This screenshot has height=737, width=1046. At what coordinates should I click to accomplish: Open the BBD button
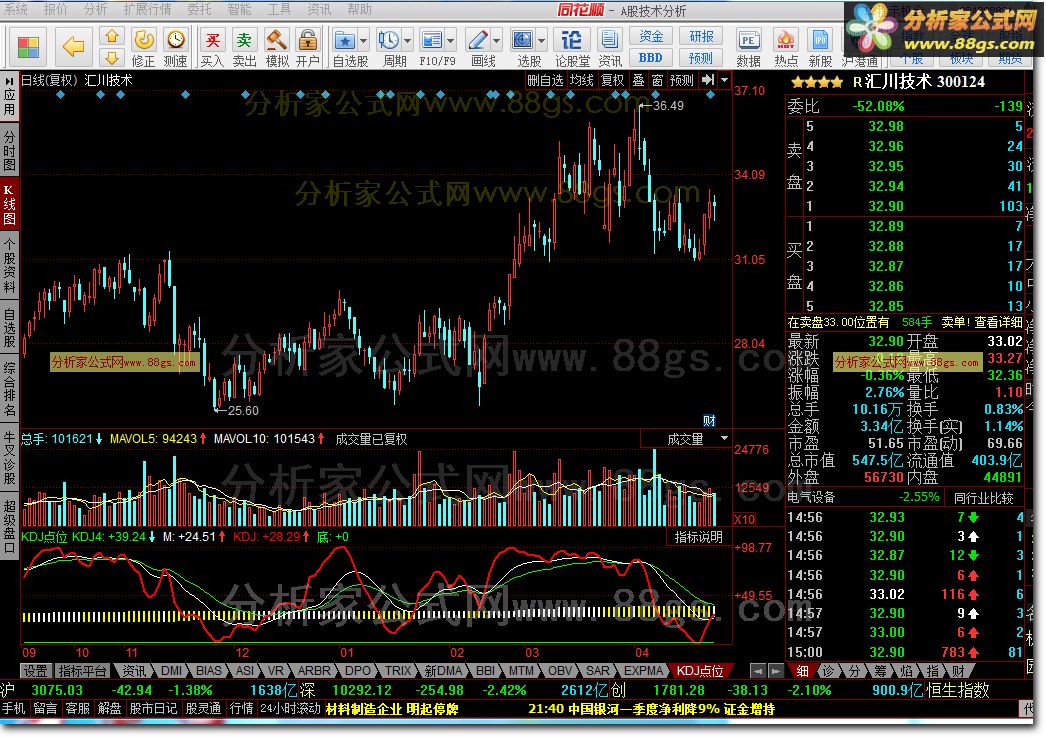(x=650, y=58)
